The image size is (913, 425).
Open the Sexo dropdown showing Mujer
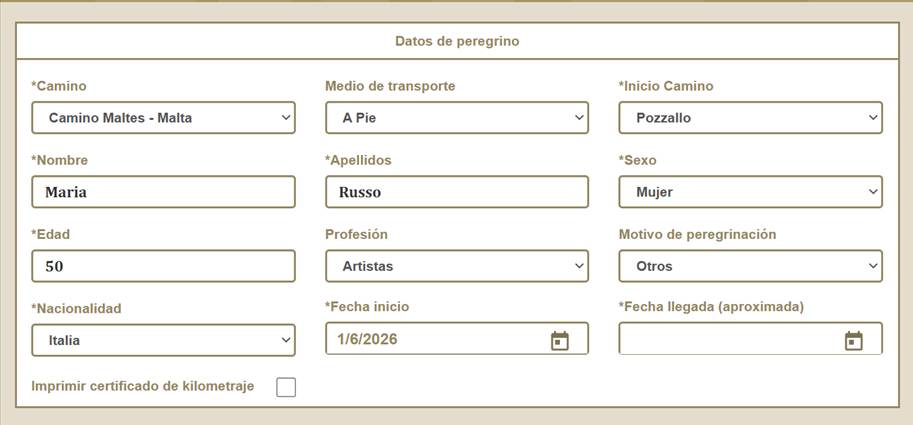point(751,192)
